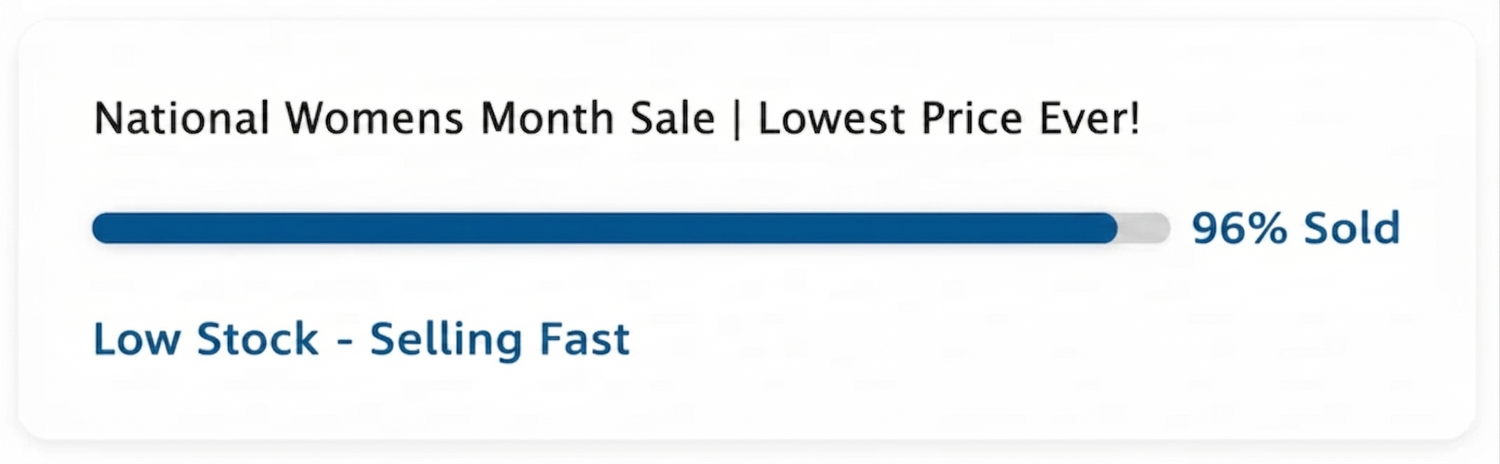Click the "96%" percentage figure
The width and height of the screenshot is (1500, 464).
click(1241, 229)
